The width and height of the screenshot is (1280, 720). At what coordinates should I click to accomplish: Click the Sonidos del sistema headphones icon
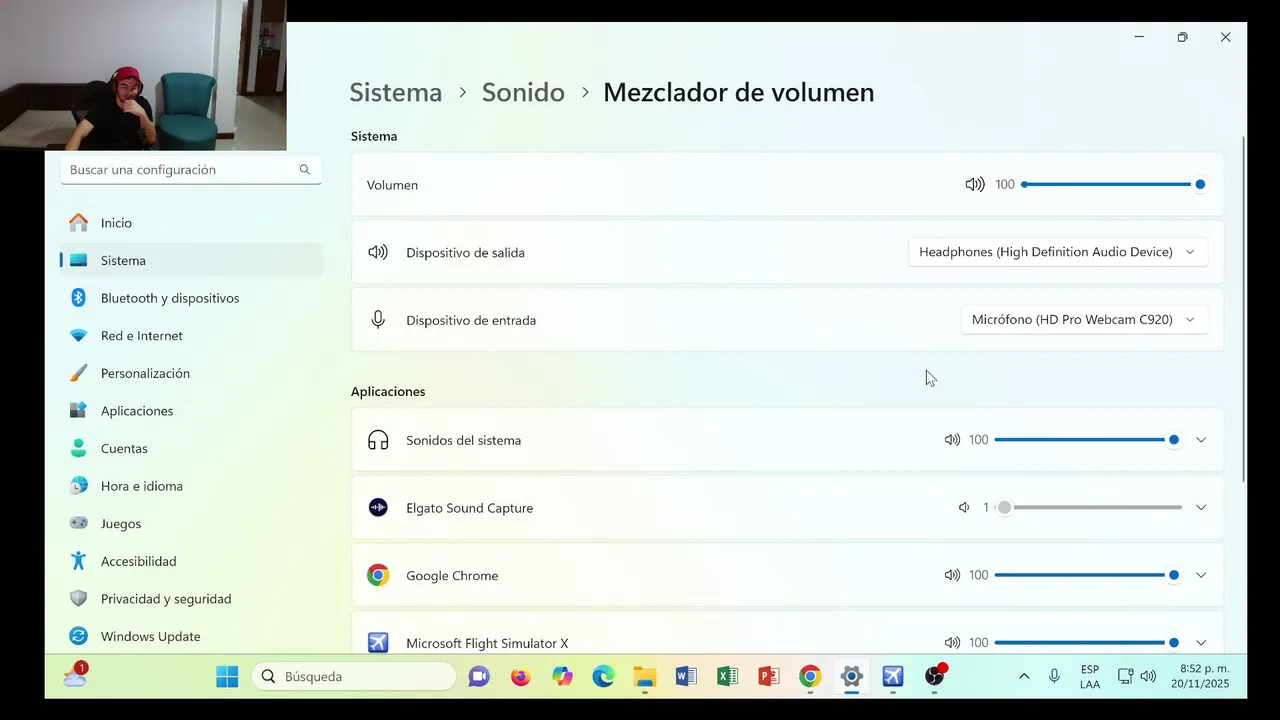(378, 440)
